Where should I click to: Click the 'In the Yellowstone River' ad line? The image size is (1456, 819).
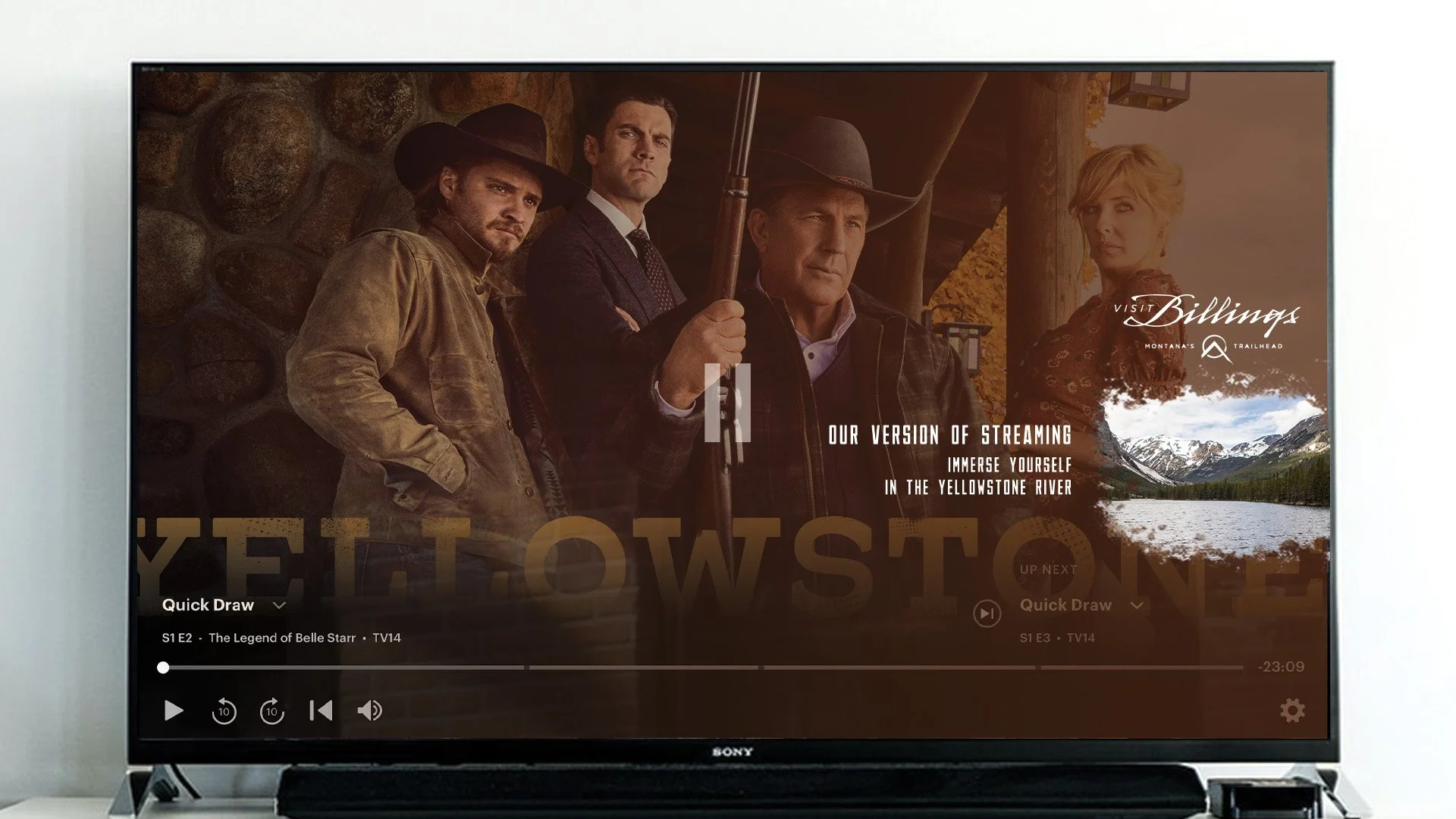[x=978, y=488]
